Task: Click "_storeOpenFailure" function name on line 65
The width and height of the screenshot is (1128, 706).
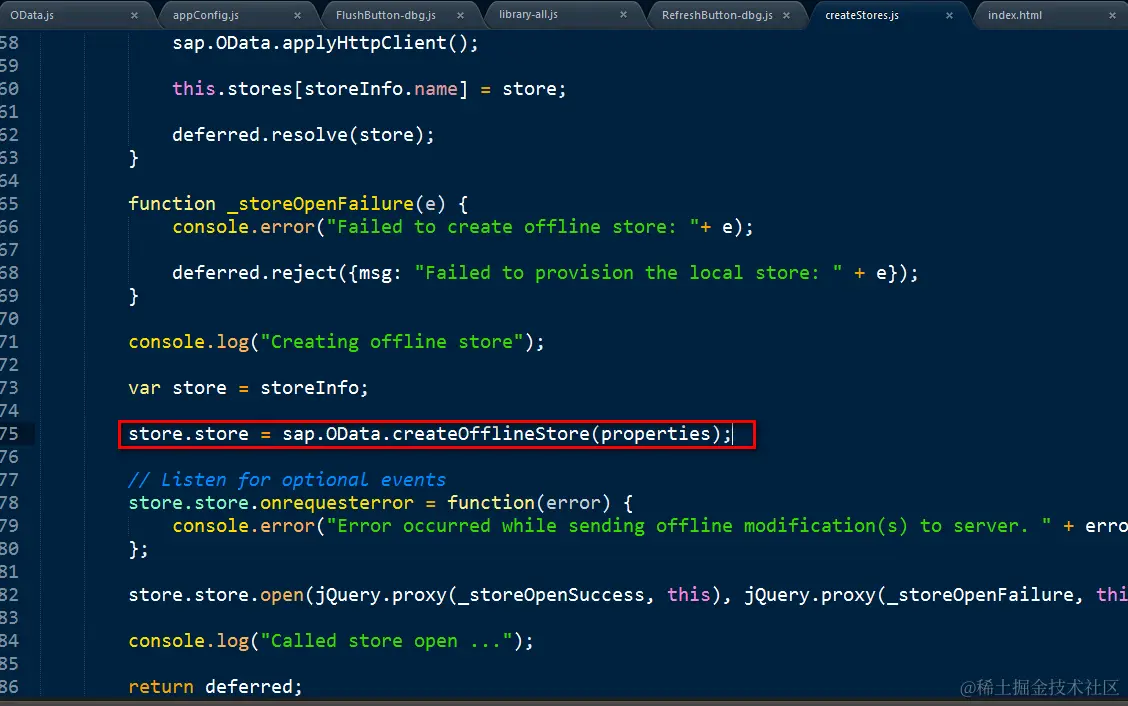Action: coord(320,204)
